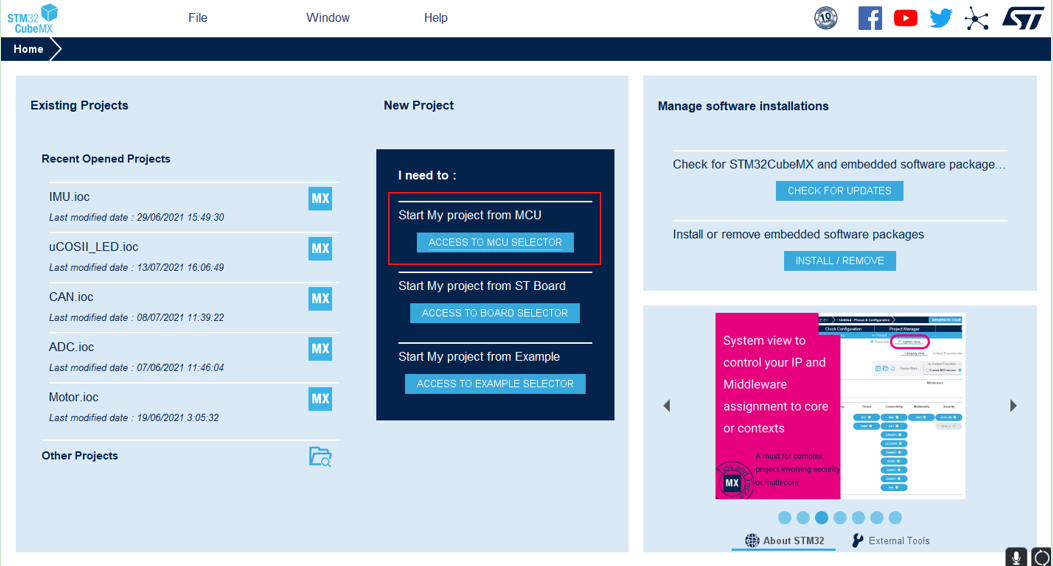Open the File menu

coord(197,18)
